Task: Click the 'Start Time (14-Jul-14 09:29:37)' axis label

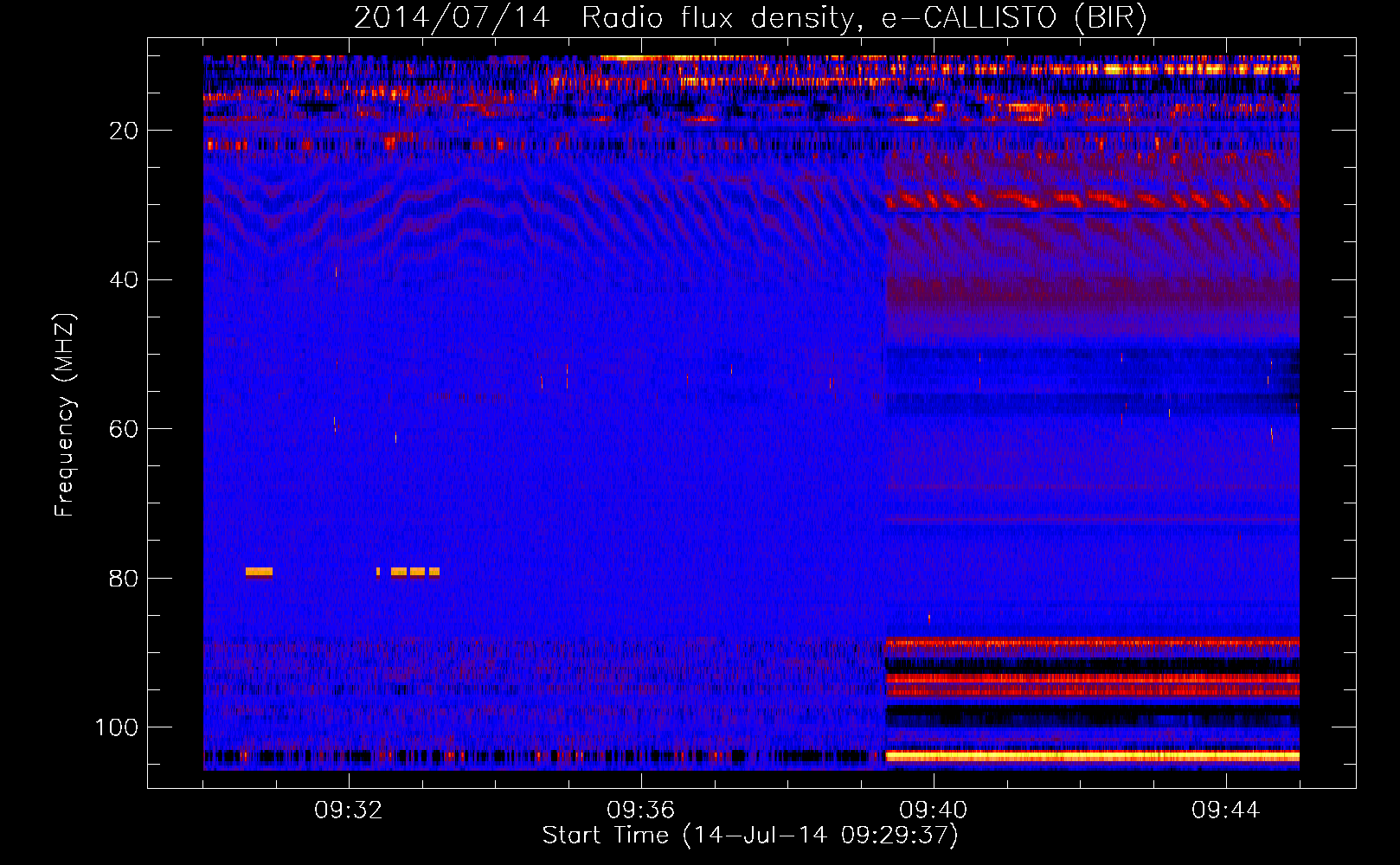Action: [750, 836]
